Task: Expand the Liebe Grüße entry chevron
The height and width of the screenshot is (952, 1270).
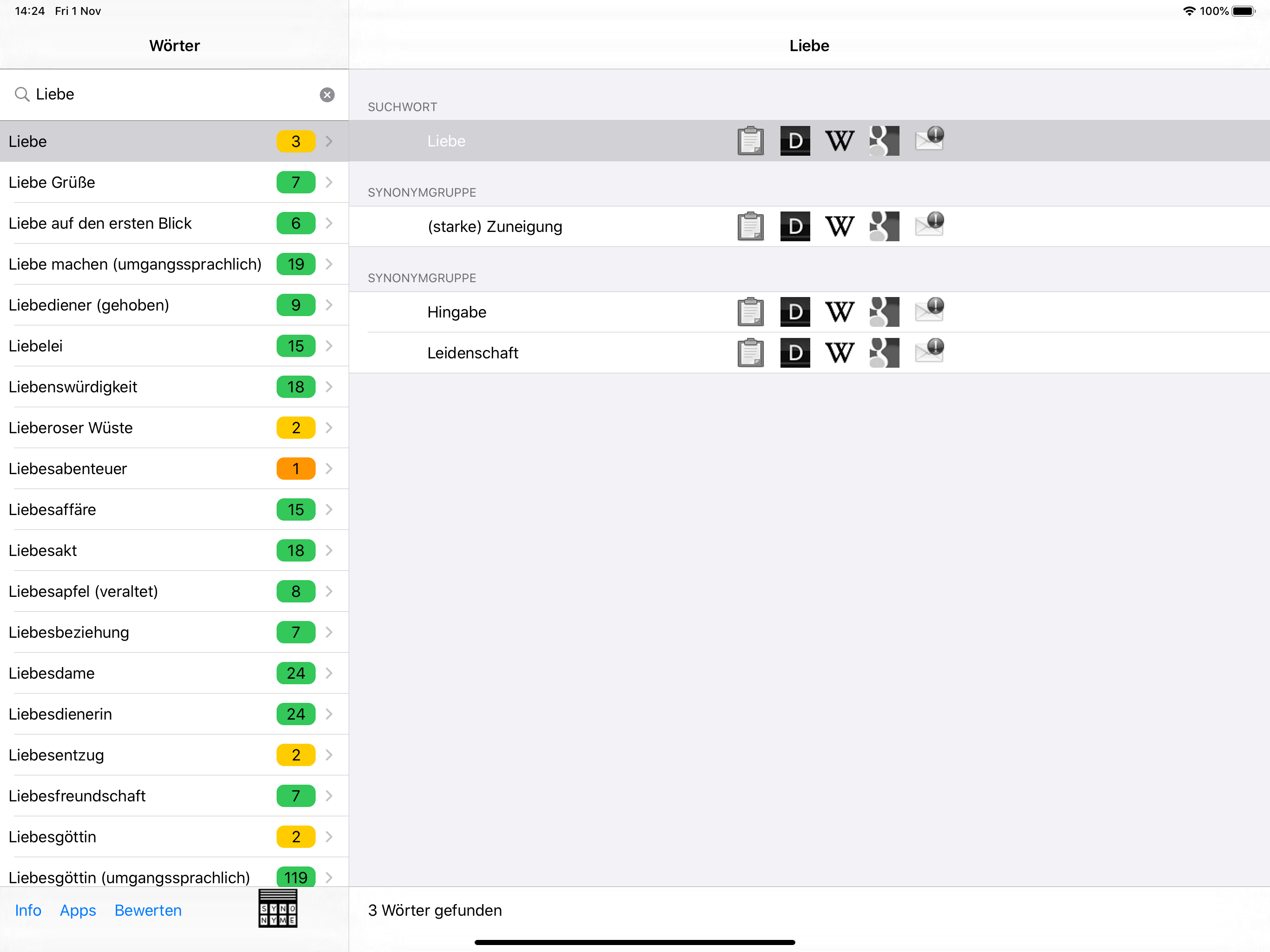Action: point(329,182)
